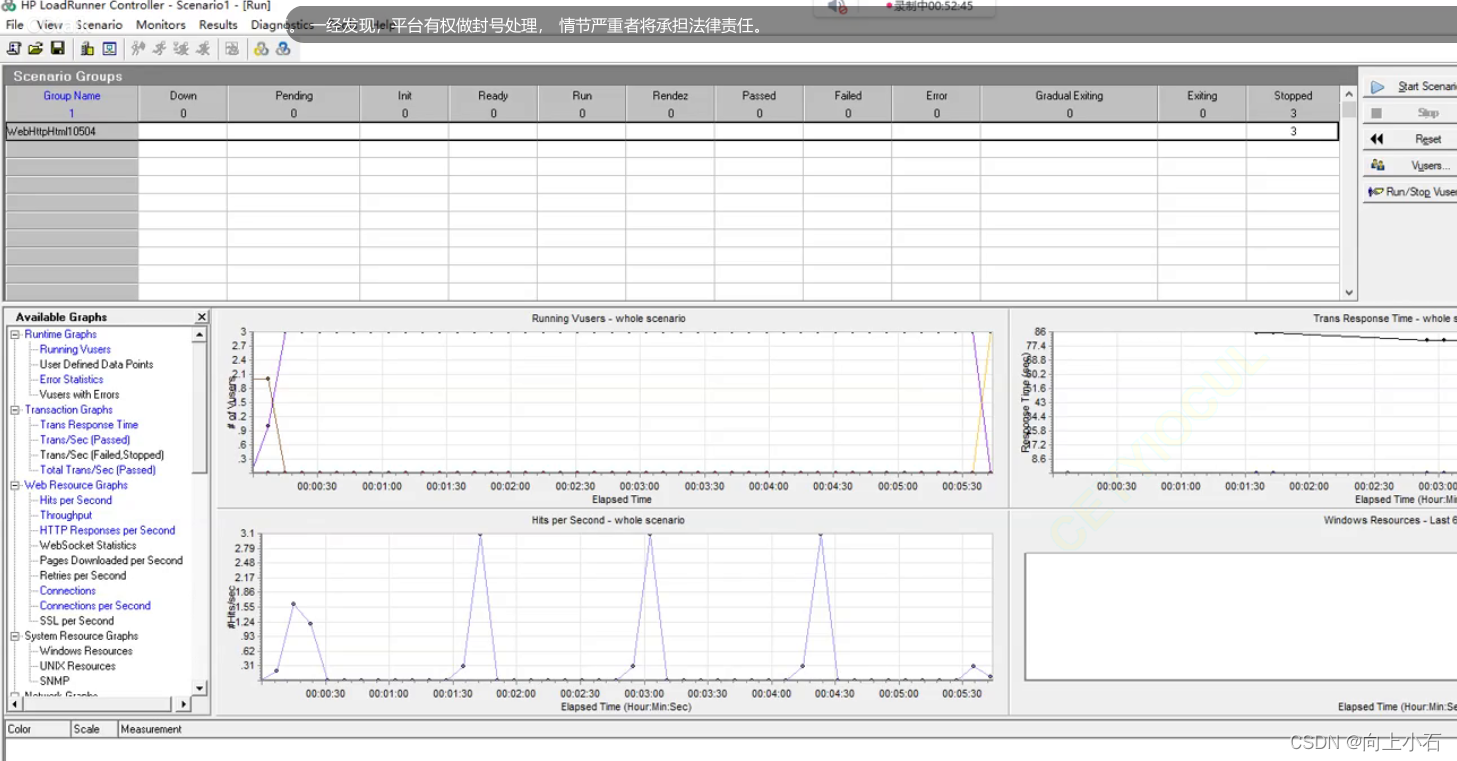The image size is (1457, 761).
Task: Collapse the Web Resource Graphs tree node
Action: click(15, 485)
